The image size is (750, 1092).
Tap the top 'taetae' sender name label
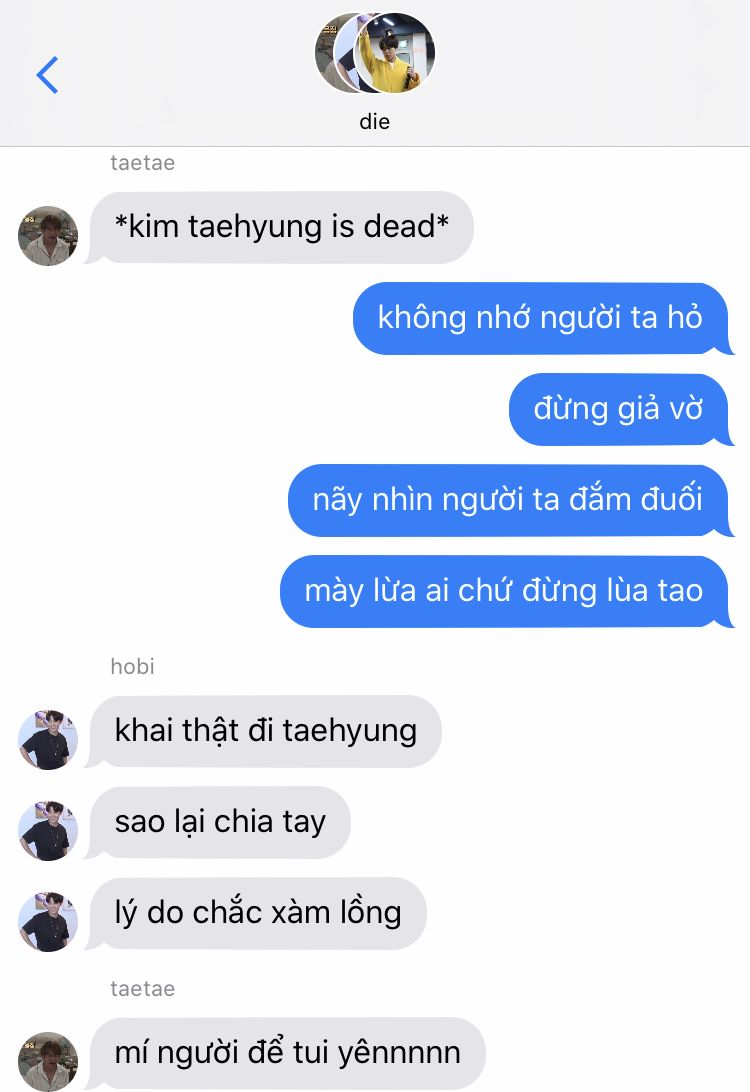tap(143, 163)
